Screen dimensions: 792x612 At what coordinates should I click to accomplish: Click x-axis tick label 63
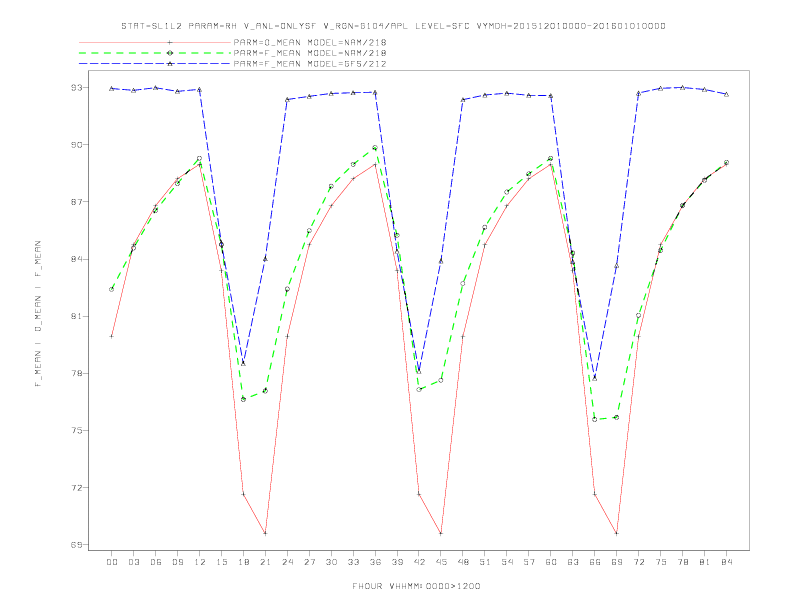573,562
